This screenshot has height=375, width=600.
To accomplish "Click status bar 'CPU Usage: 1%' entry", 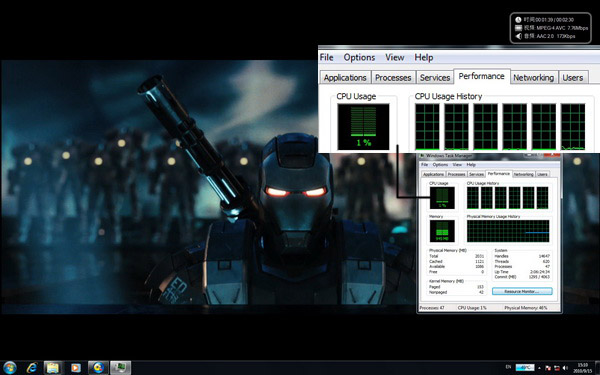I will [x=472, y=308].
